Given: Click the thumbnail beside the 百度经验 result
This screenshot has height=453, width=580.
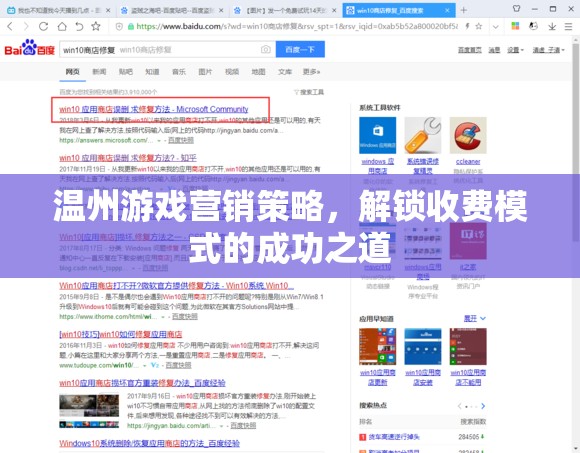Looking at the screenshot, I should (89, 411).
